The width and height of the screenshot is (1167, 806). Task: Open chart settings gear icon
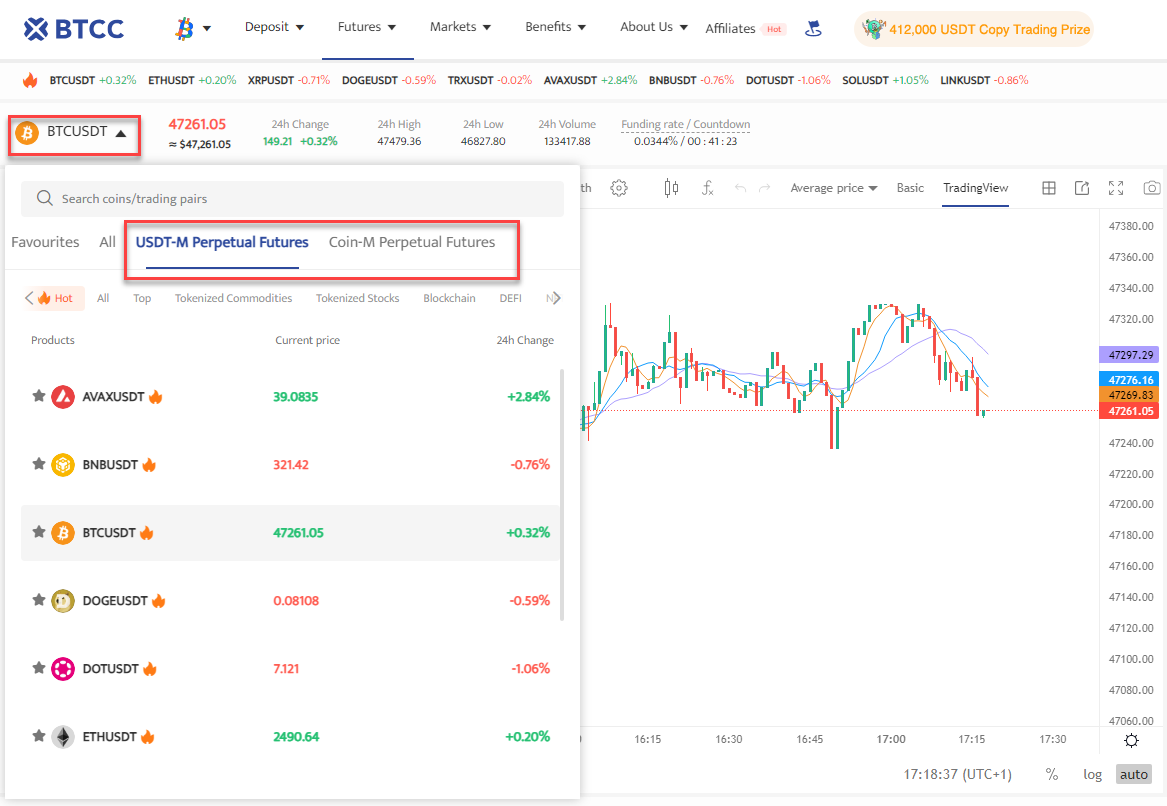click(618, 188)
